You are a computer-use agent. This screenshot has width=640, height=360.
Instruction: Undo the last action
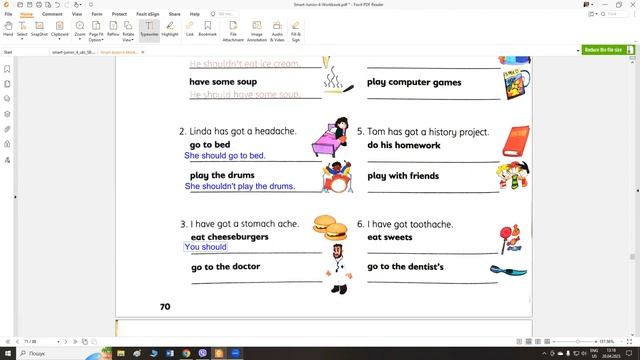click(58, 4)
